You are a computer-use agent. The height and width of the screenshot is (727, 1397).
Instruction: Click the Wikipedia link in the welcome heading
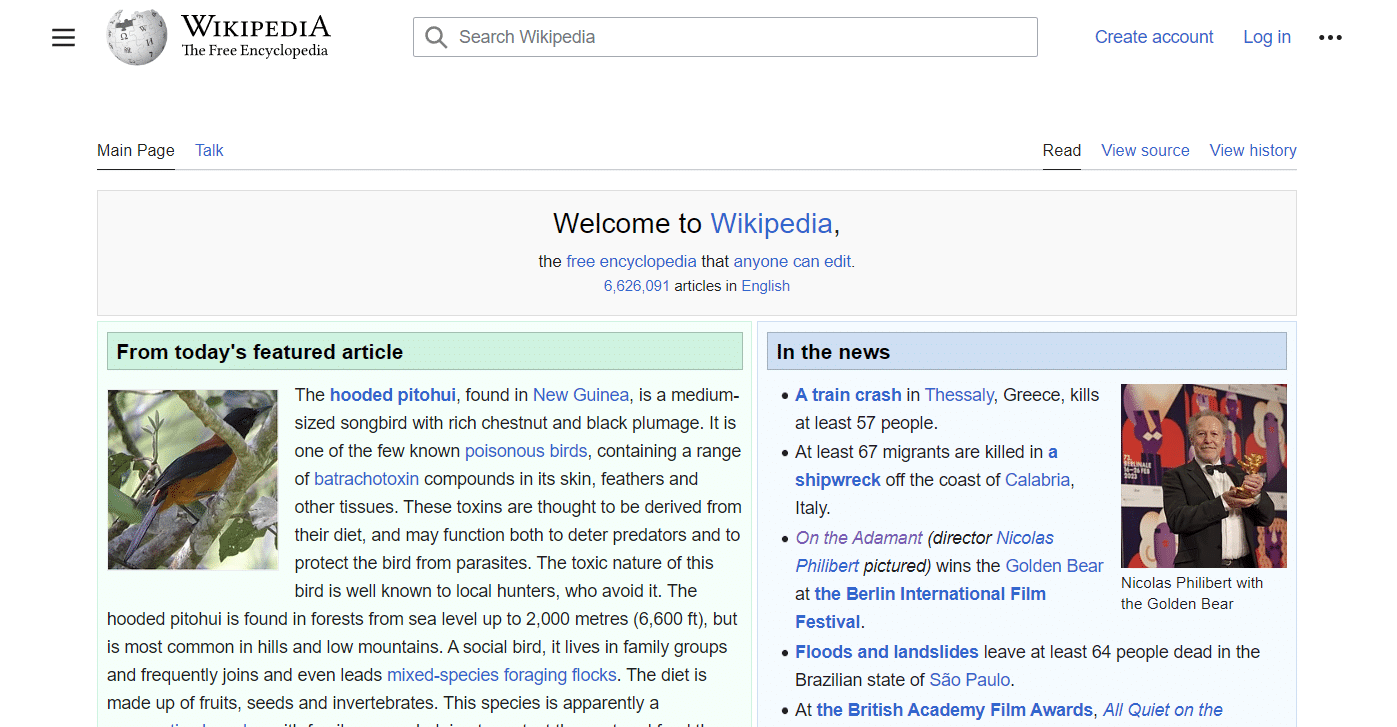point(771,223)
